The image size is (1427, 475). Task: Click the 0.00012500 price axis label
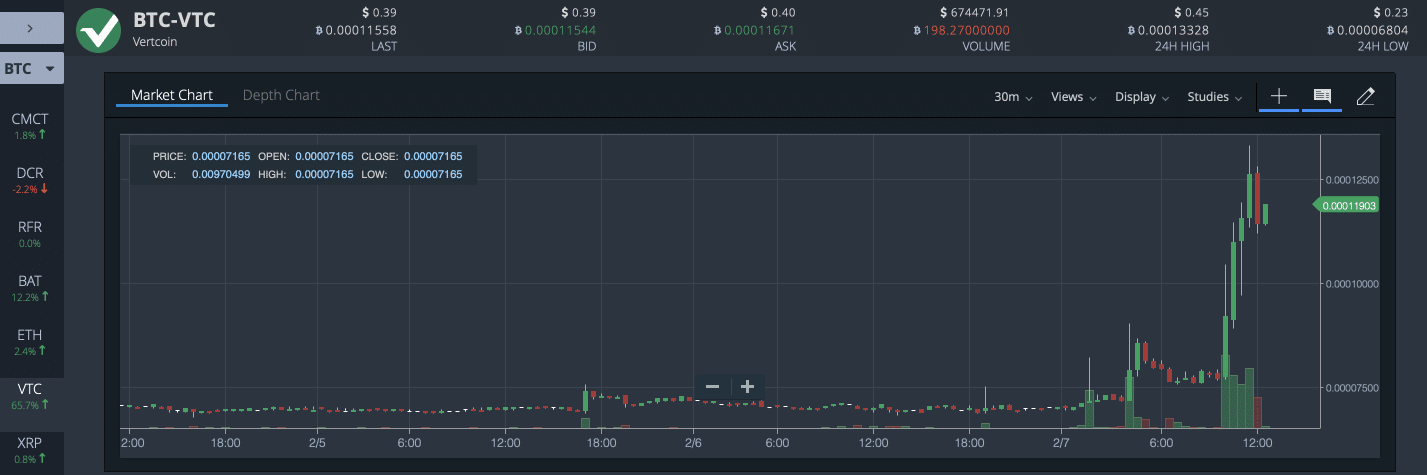1352,180
